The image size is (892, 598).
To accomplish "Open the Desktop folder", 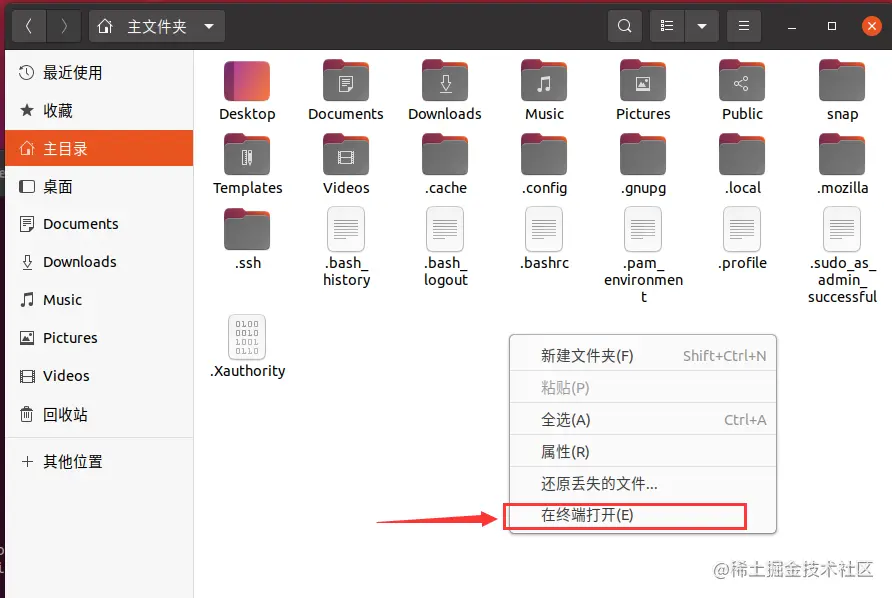I will click(x=247, y=91).
